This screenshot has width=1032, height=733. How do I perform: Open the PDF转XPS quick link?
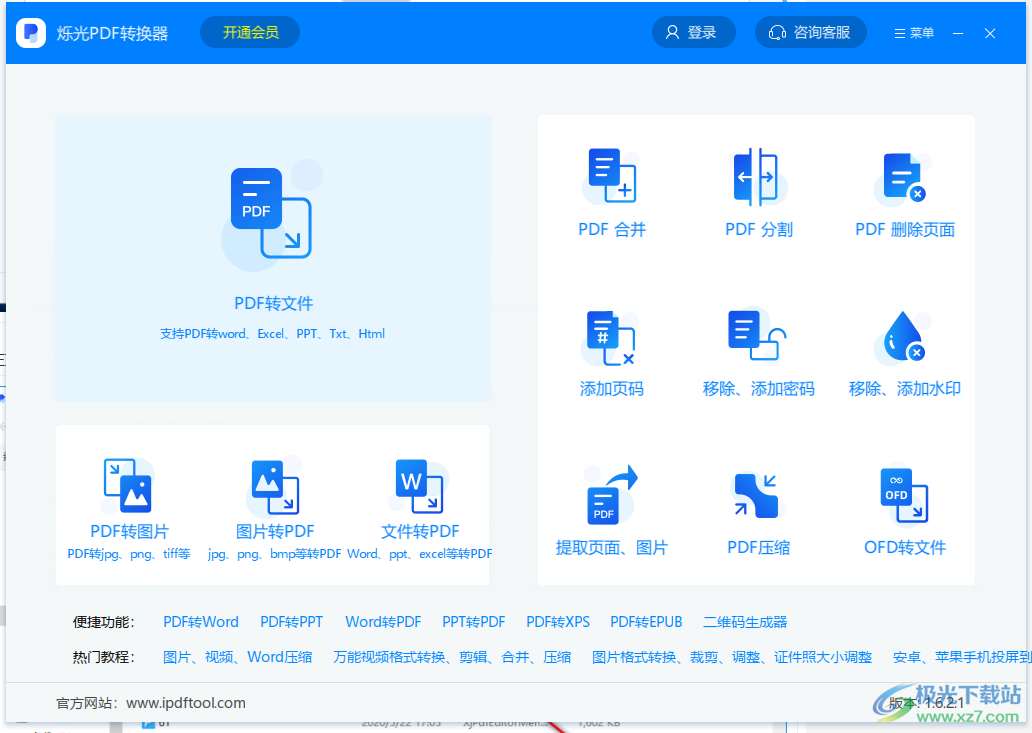click(558, 622)
